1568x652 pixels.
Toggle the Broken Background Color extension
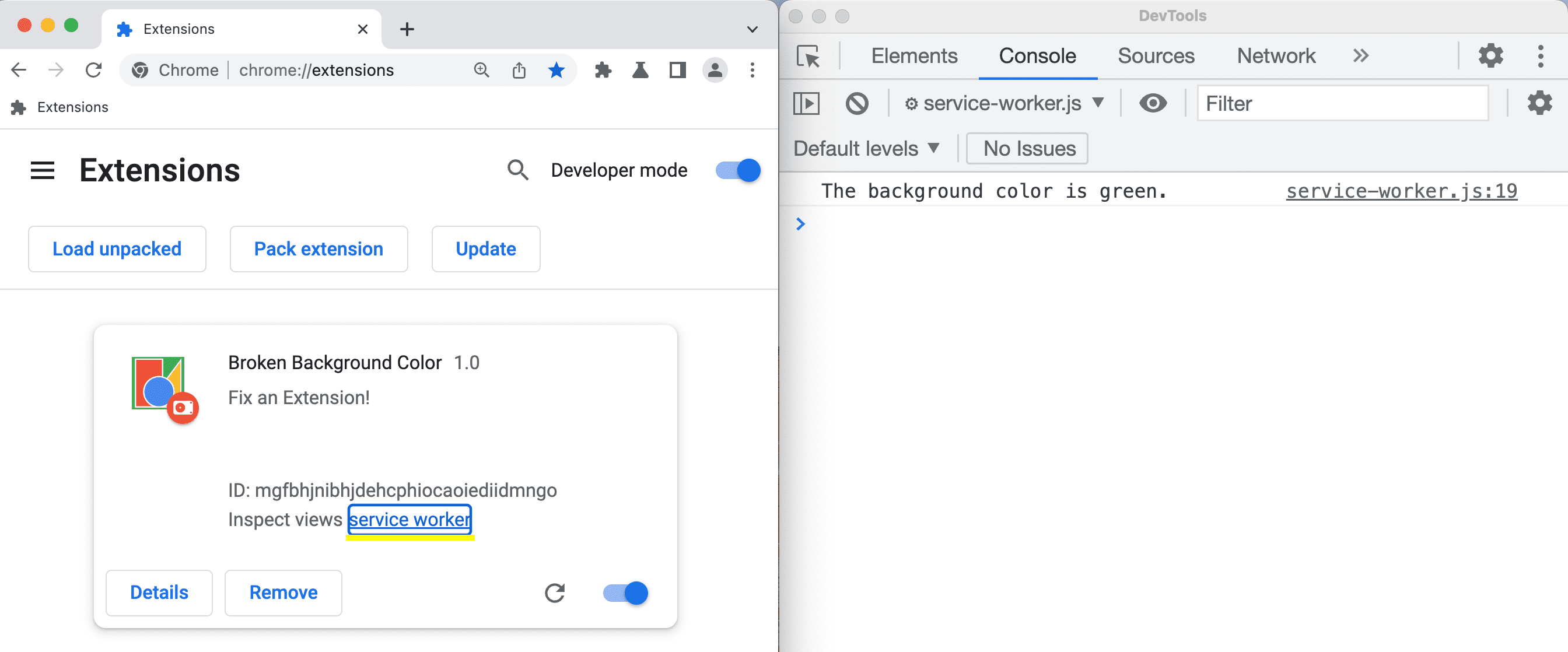click(x=624, y=592)
